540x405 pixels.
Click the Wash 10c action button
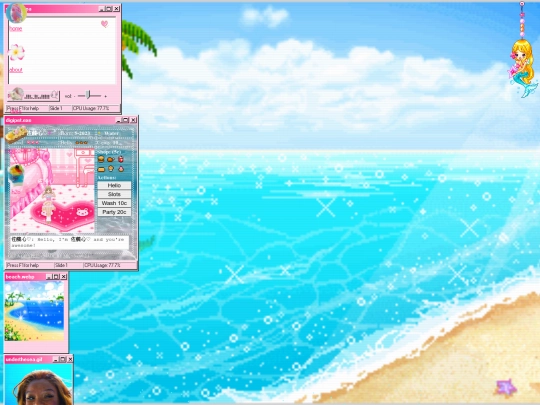(x=114, y=203)
